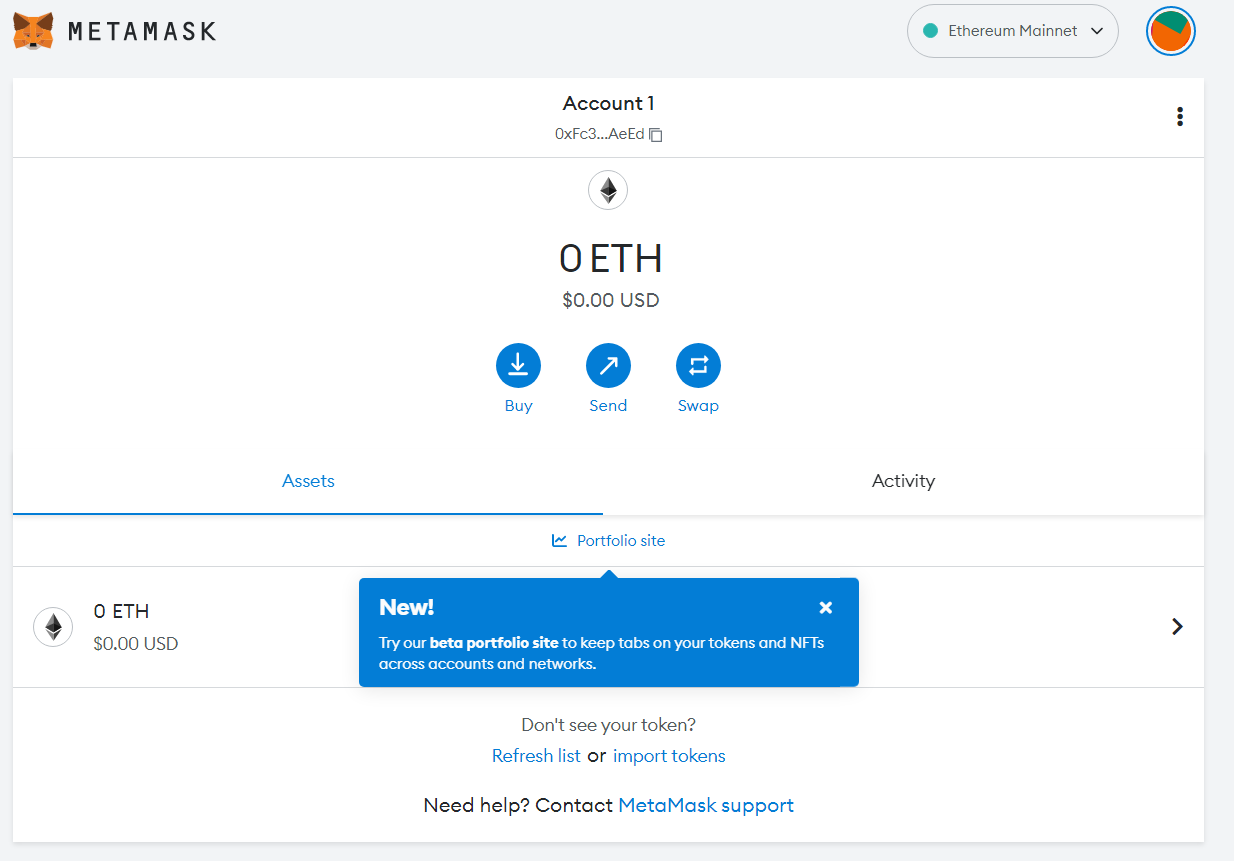The width and height of the screenshot is (1234, 861).
Task: Switch to the Activity tab
Action: (903, 481)
